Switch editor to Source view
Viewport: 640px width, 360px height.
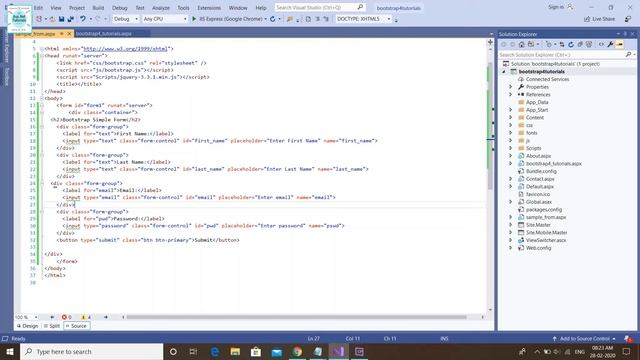76,326
